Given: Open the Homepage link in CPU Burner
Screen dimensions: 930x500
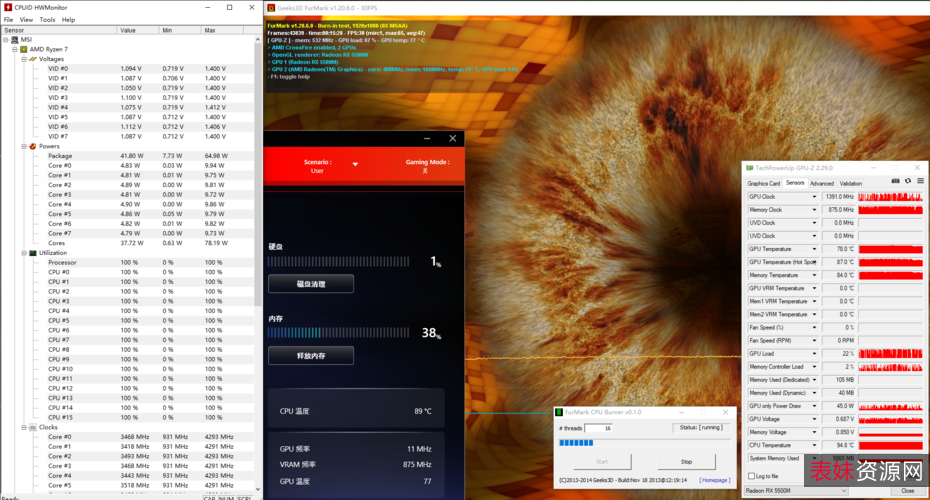Looking at the screenshot, I should tap(715, 480).
